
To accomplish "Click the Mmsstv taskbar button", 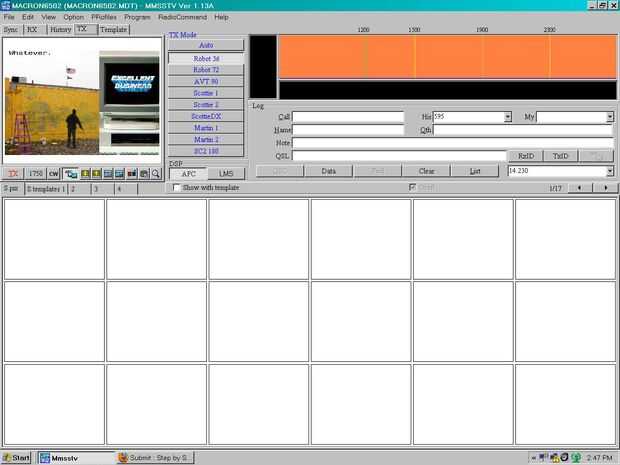I will [76, 458].
